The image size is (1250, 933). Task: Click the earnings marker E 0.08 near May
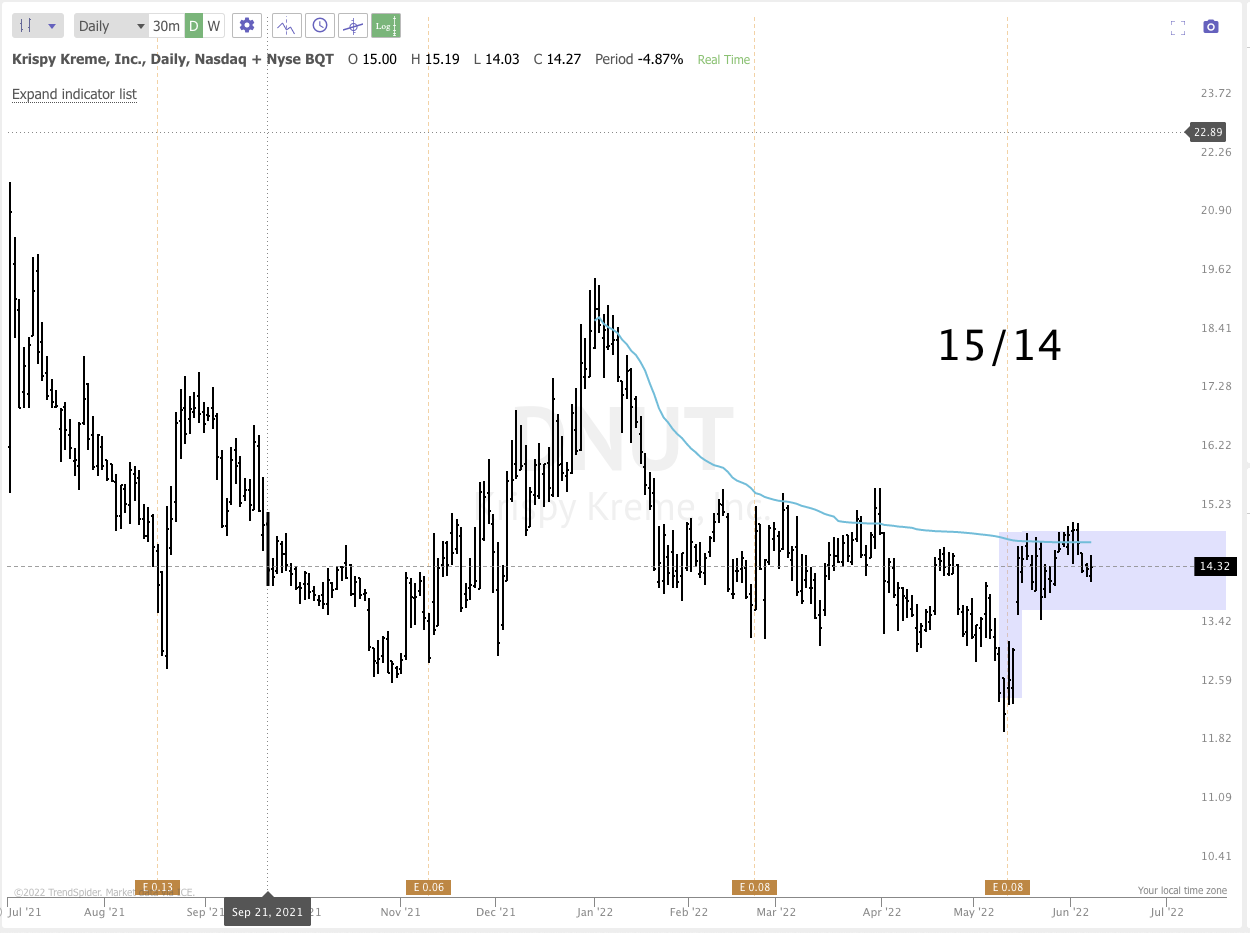click(x=1005, y=886)
